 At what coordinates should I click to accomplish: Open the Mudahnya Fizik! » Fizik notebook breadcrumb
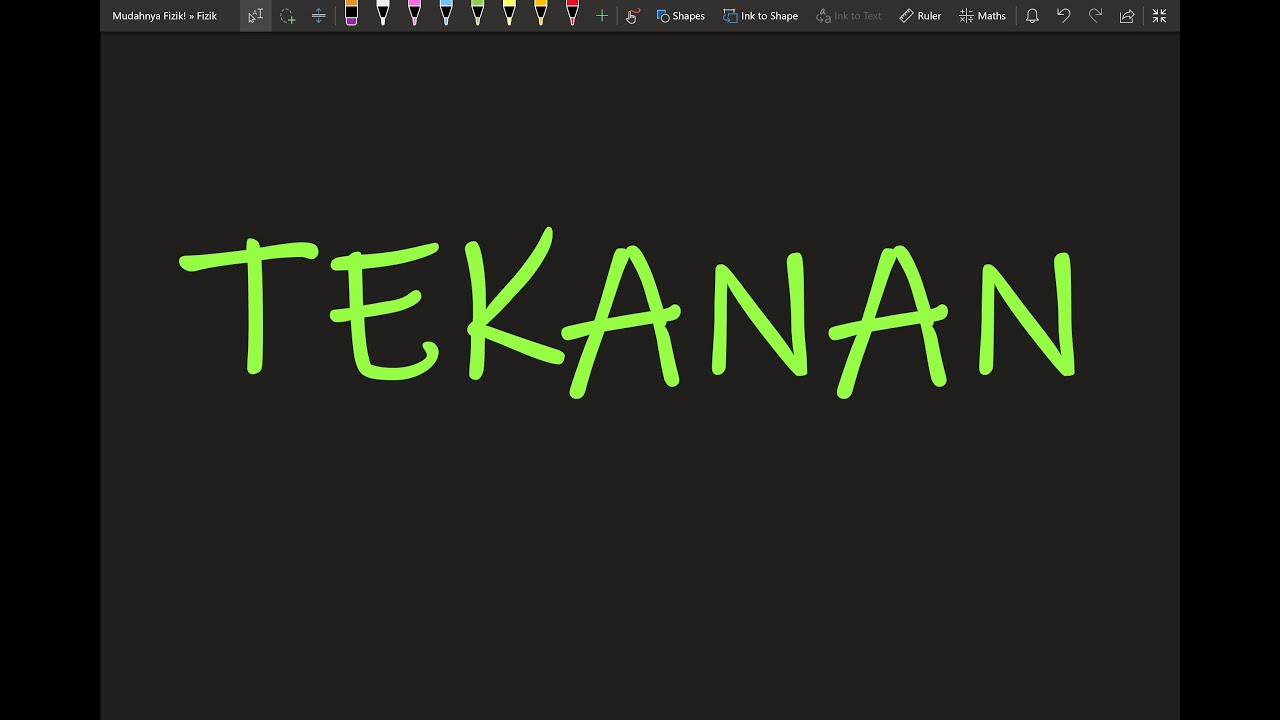164,16
